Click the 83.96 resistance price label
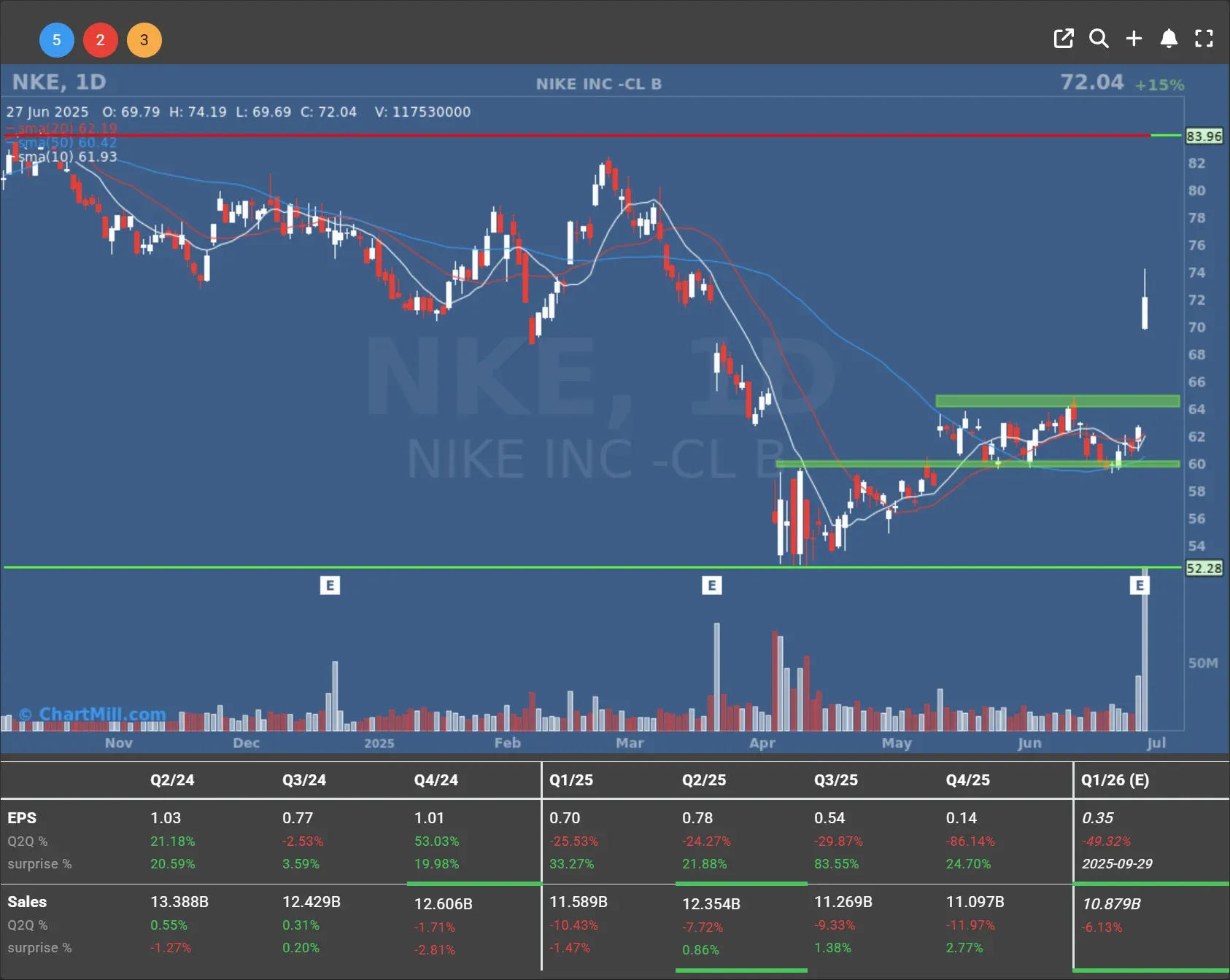Image resolution: width=1230 pixels, height=980 pixels. [x=1204, y=136]
